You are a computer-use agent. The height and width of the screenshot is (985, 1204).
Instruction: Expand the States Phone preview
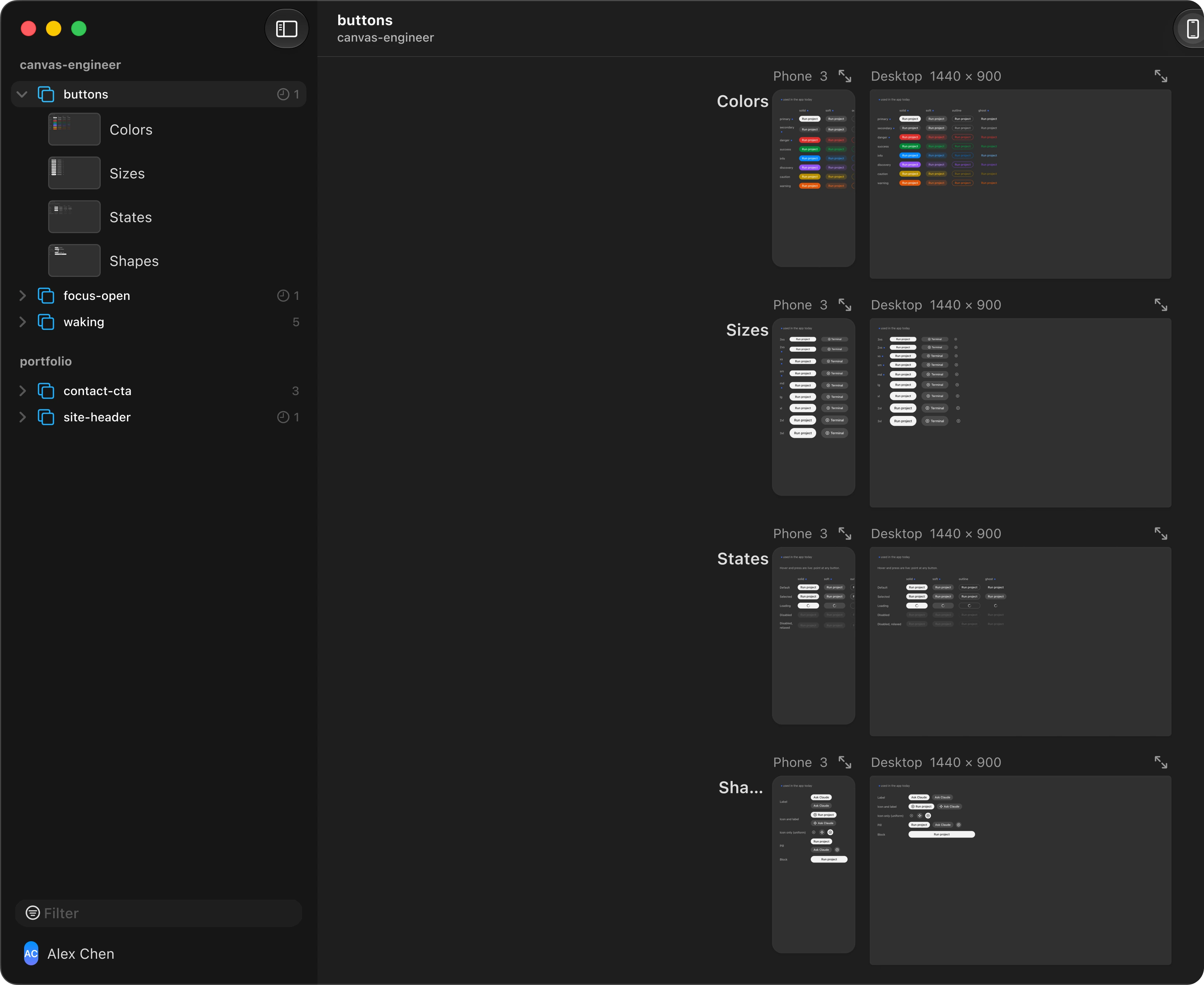click(845, 533)
